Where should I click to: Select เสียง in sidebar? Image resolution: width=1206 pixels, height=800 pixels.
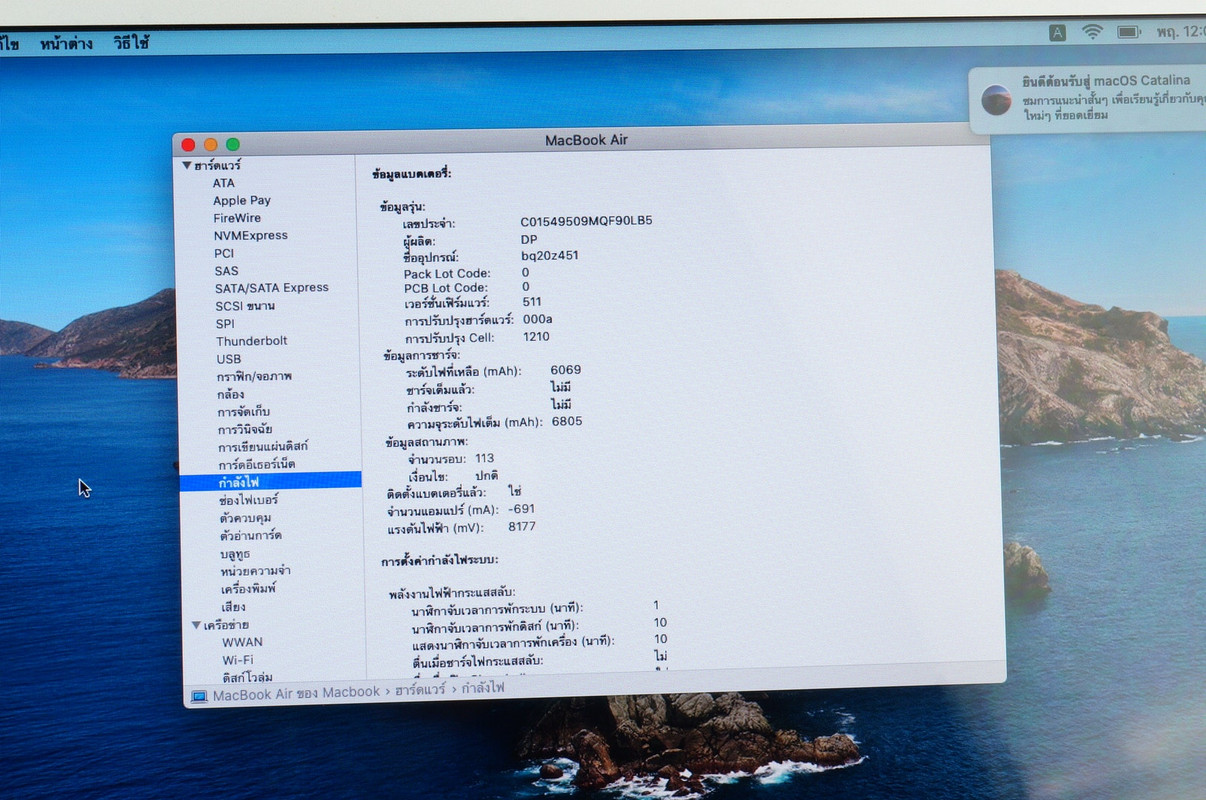pyautogui.click(x=233, y=607)
